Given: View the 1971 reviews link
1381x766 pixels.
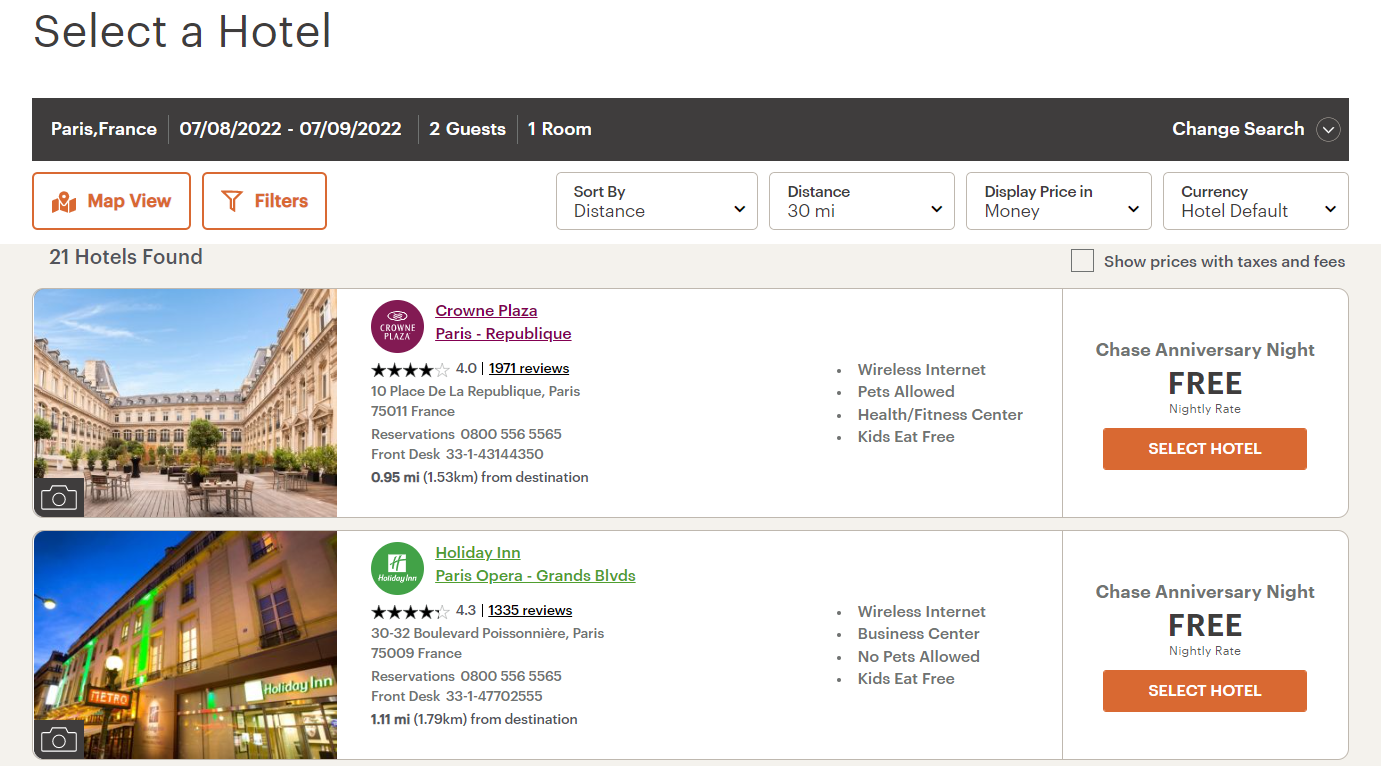Looking at the screenshot, I should coord(529,369).
